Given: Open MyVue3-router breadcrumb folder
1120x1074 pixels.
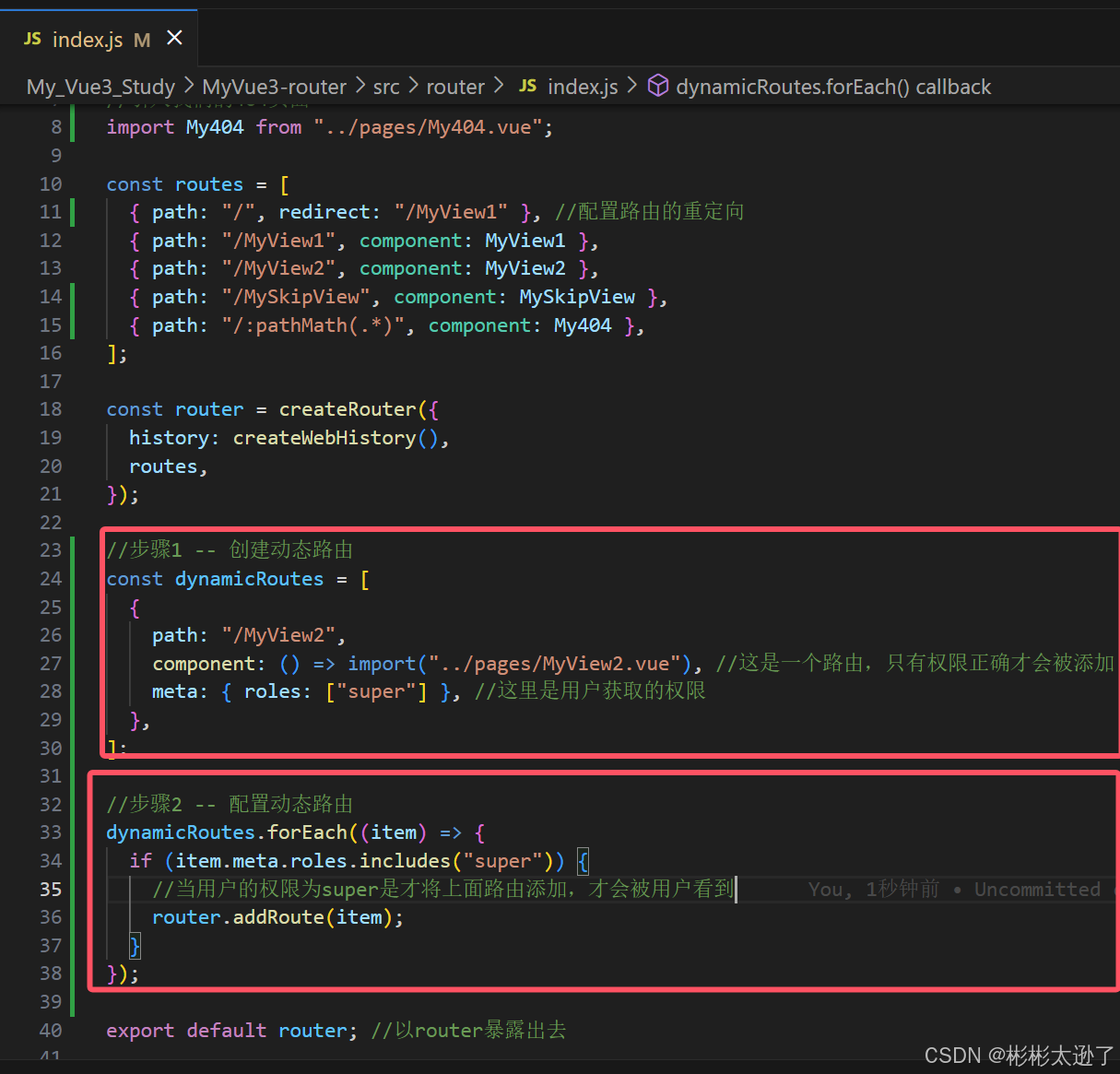Looking at the screenshot, I should pyautogui.click(x=274, y=87).
